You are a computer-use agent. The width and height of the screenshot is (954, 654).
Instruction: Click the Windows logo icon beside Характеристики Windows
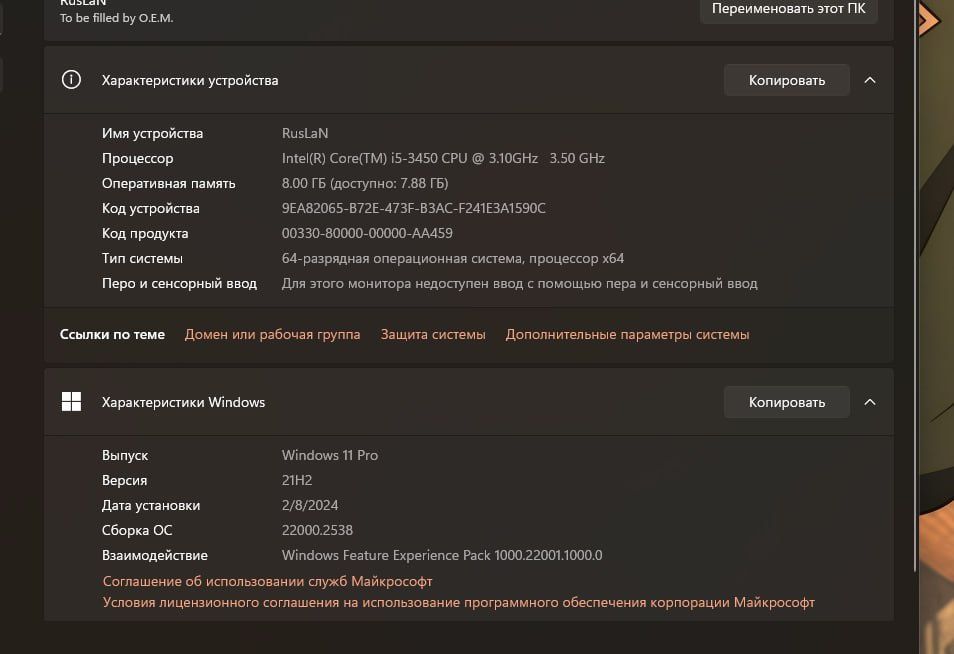click(x=71, y=402)
